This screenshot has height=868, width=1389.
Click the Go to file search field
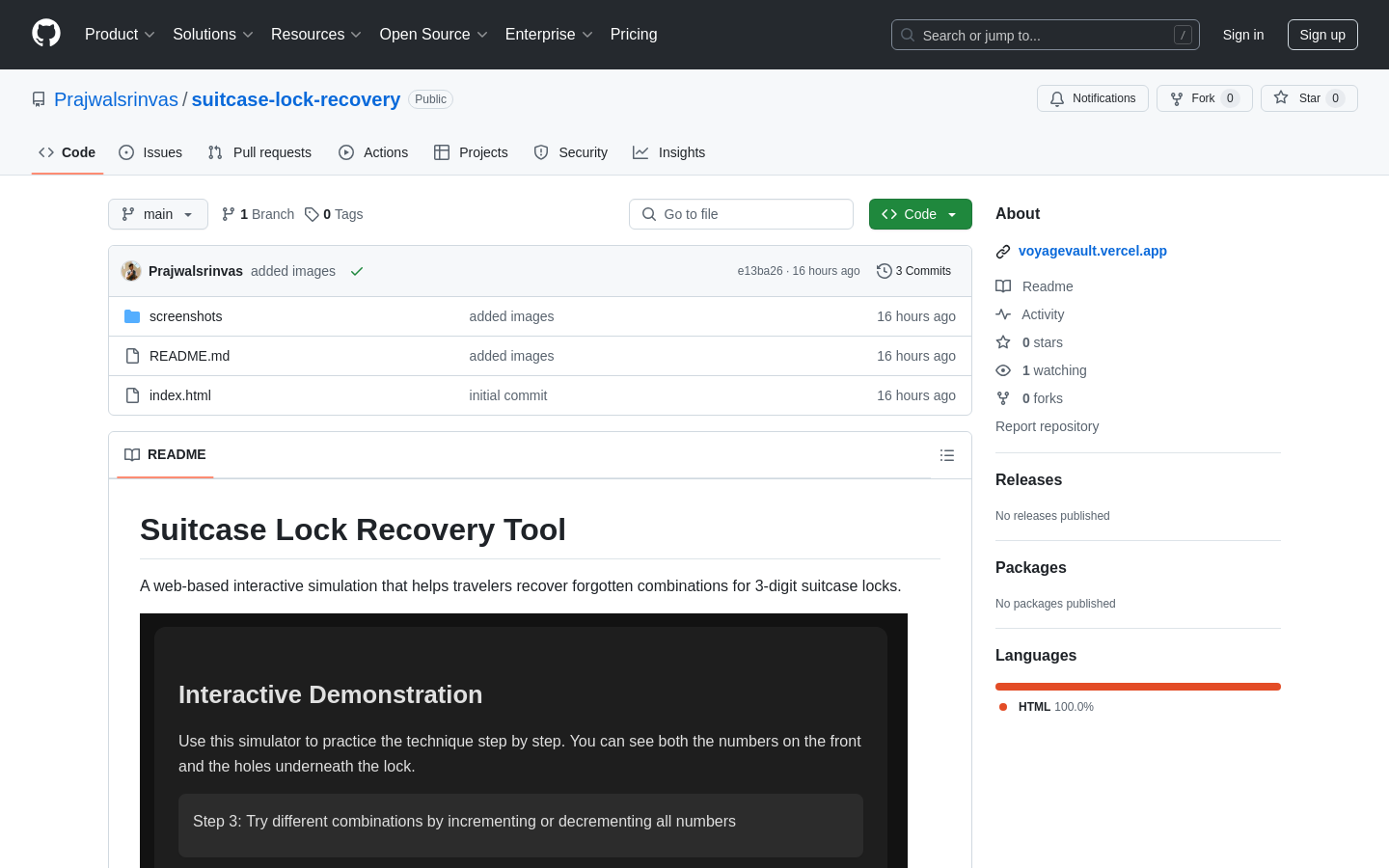(741, 214)
